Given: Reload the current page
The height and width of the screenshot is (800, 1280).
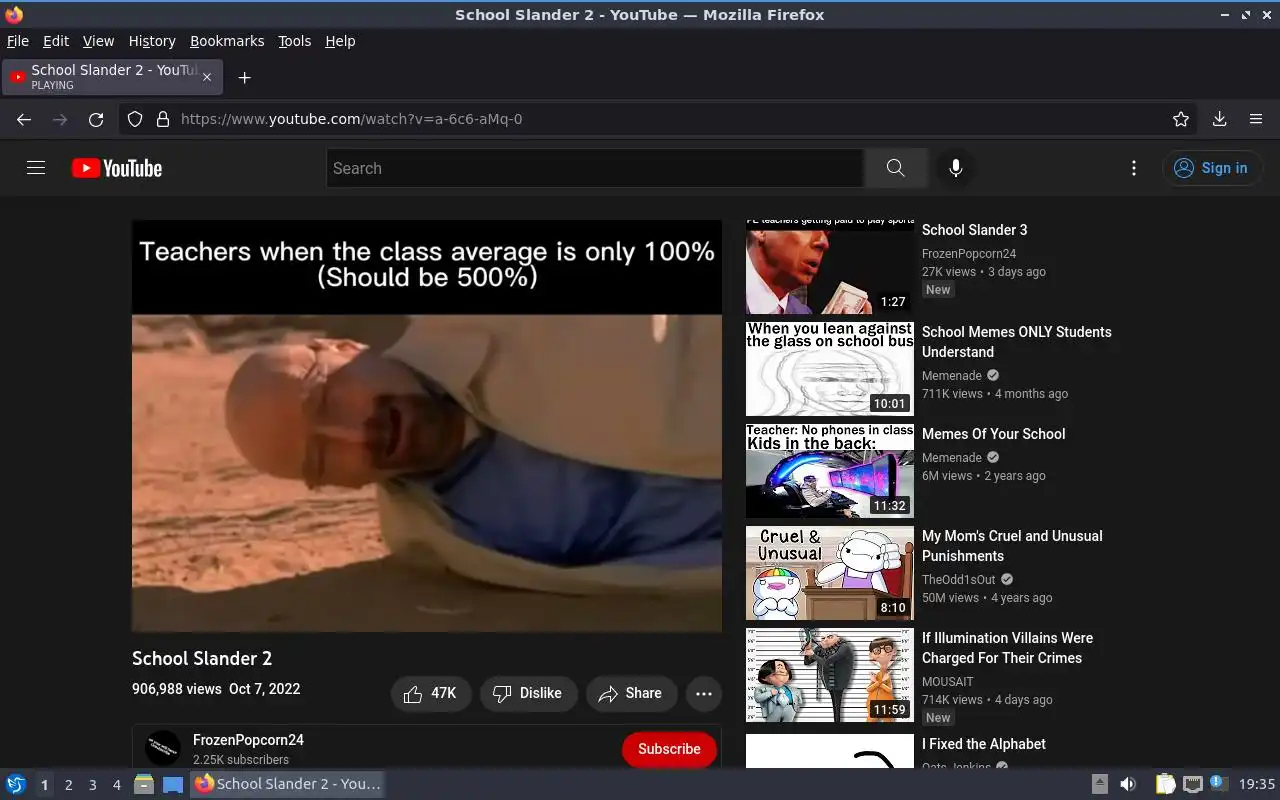Looking at the screenshot, I should 96,119.
